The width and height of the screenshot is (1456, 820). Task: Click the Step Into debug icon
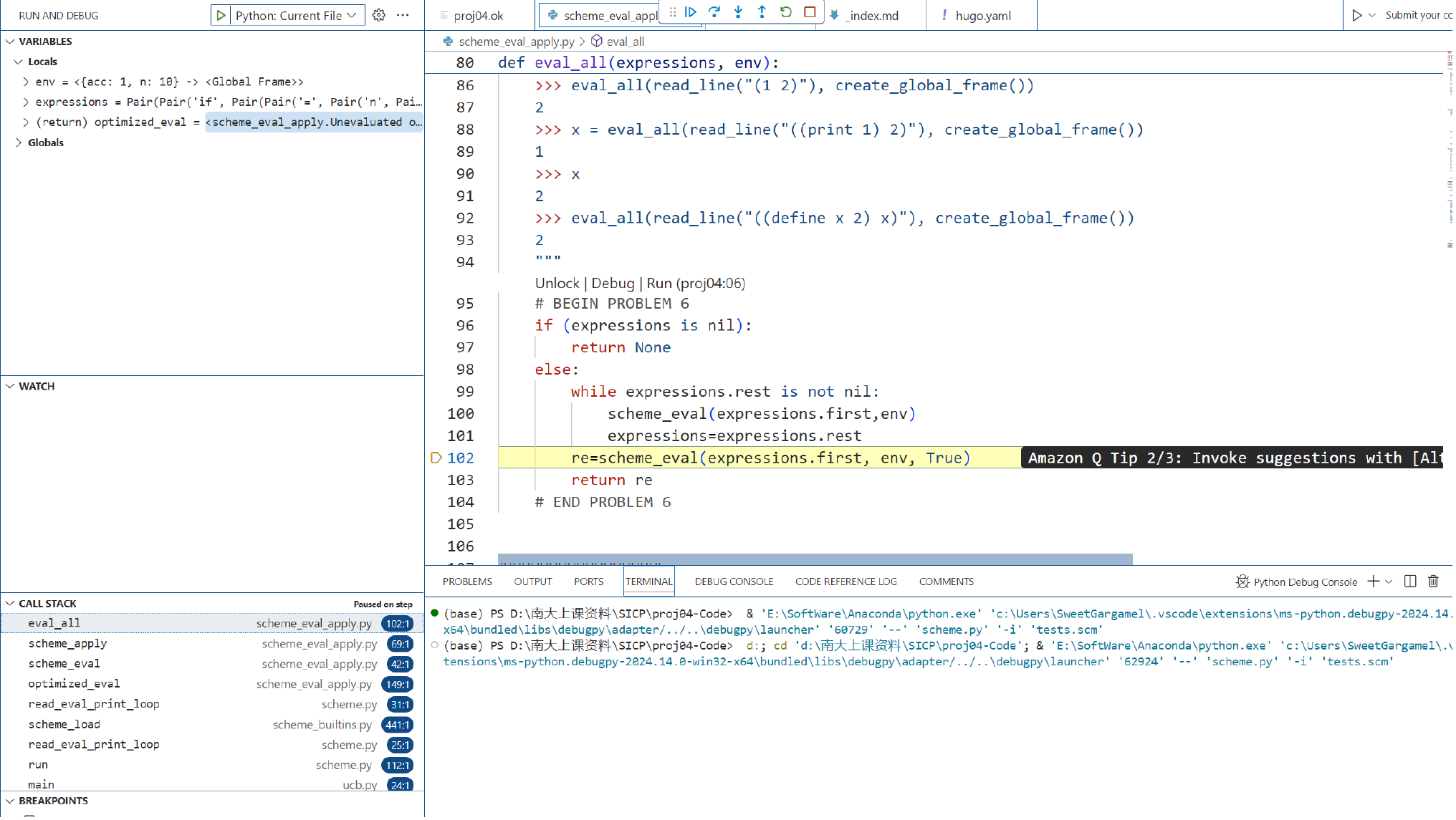tap(739, 12)
